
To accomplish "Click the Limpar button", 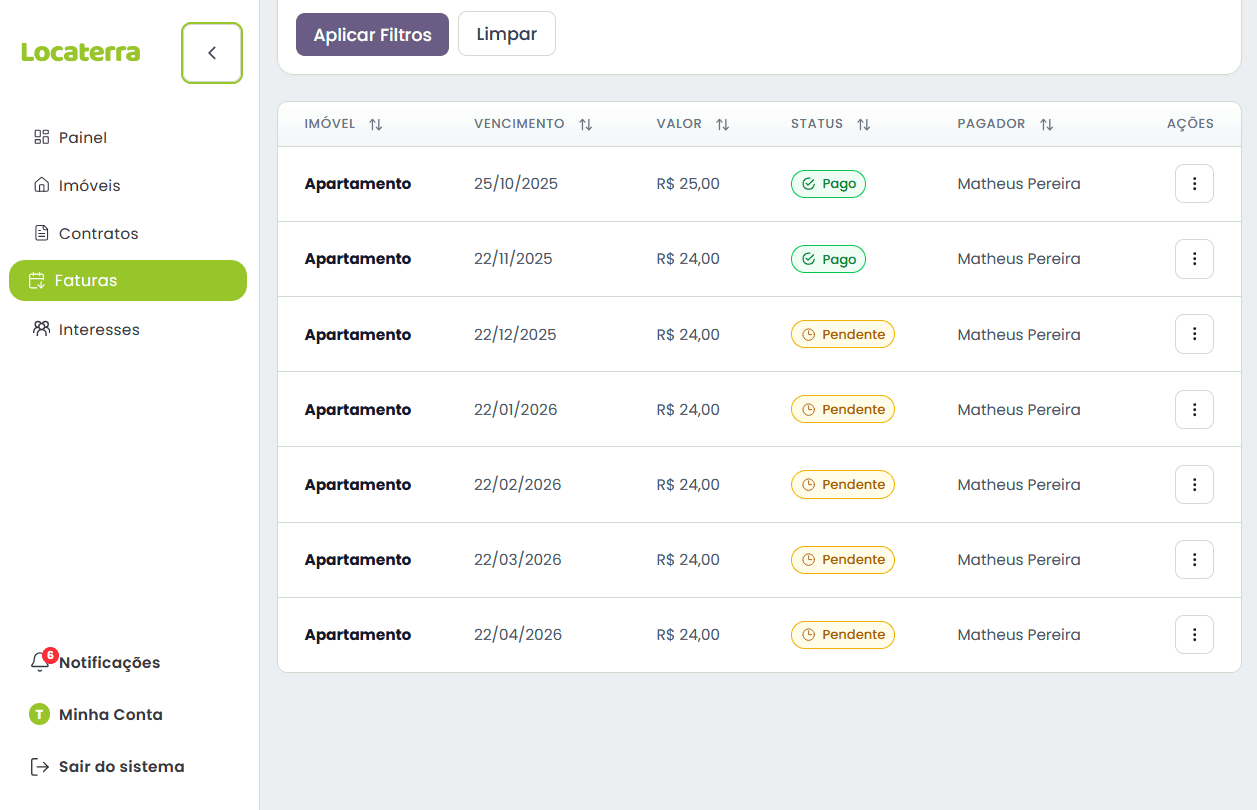I will [506, 34].
